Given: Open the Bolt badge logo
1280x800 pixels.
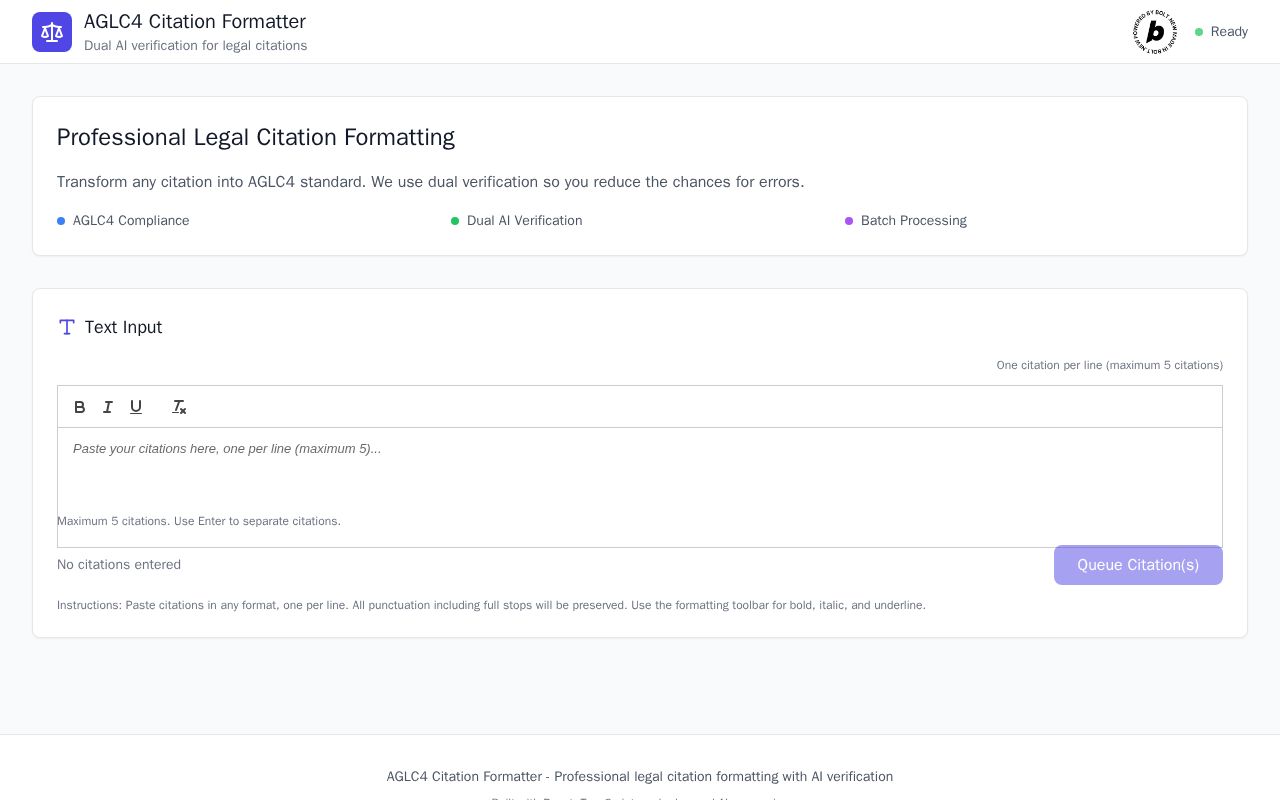Looking at the screenshot, I should coord(1155,32).
